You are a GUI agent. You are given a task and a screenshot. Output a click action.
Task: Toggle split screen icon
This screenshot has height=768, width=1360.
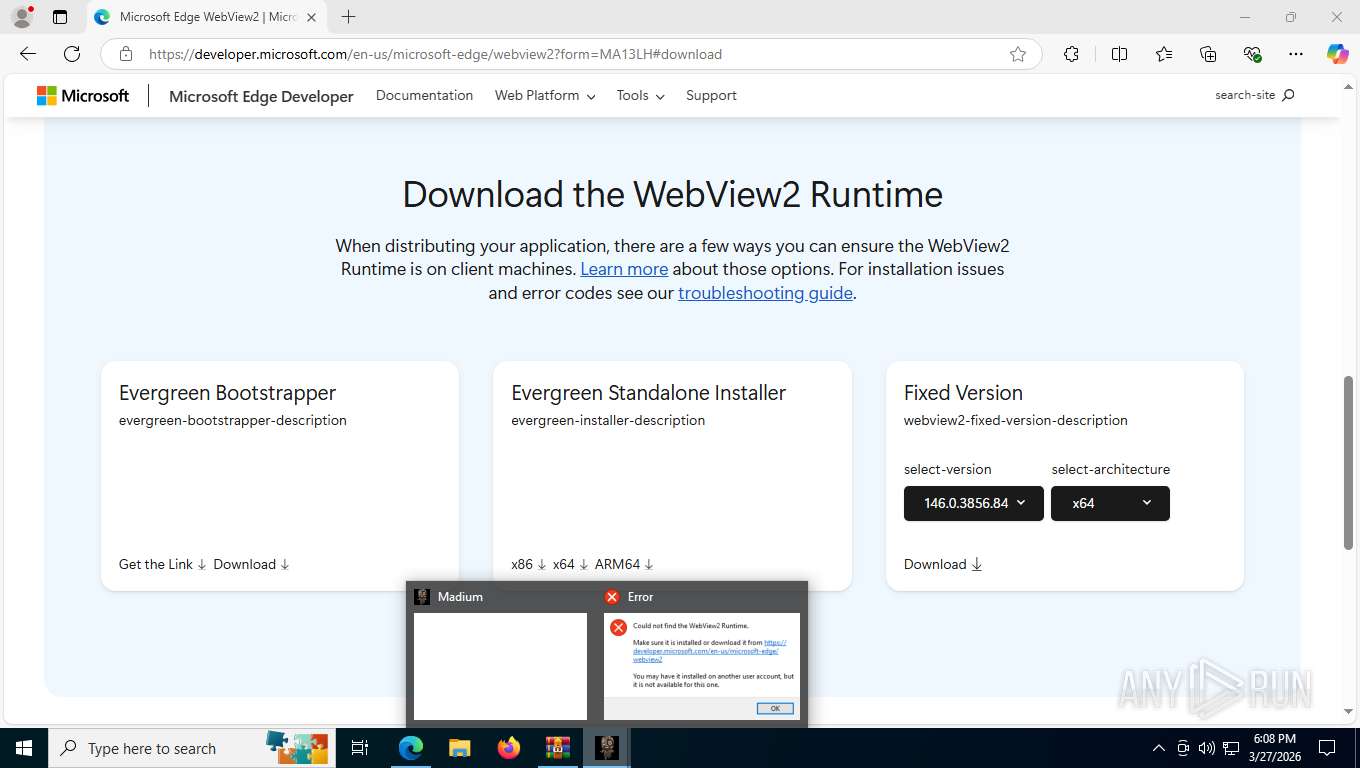[1119, 54]
